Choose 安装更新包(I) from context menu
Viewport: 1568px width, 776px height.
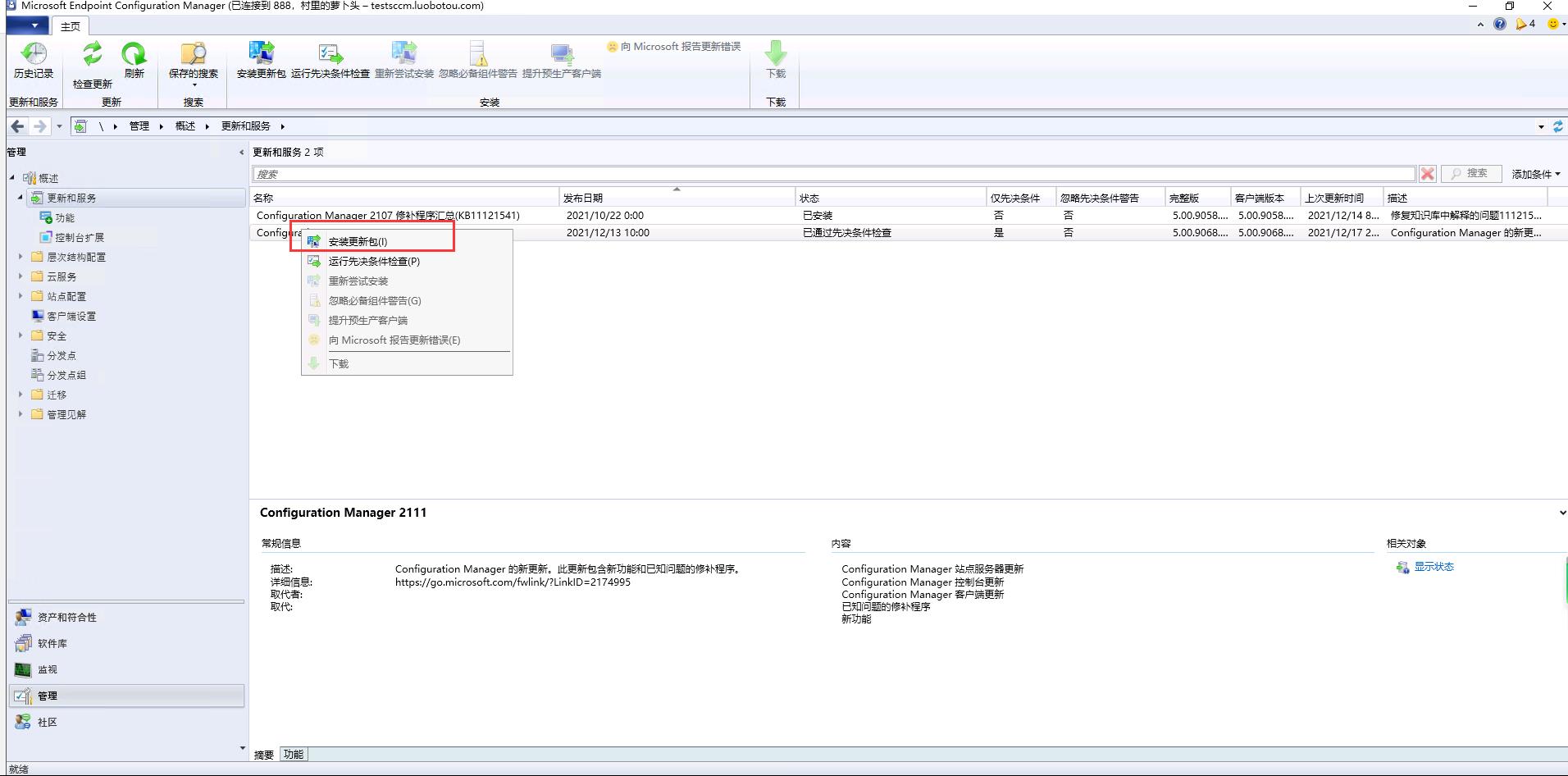tap(408, 242)
